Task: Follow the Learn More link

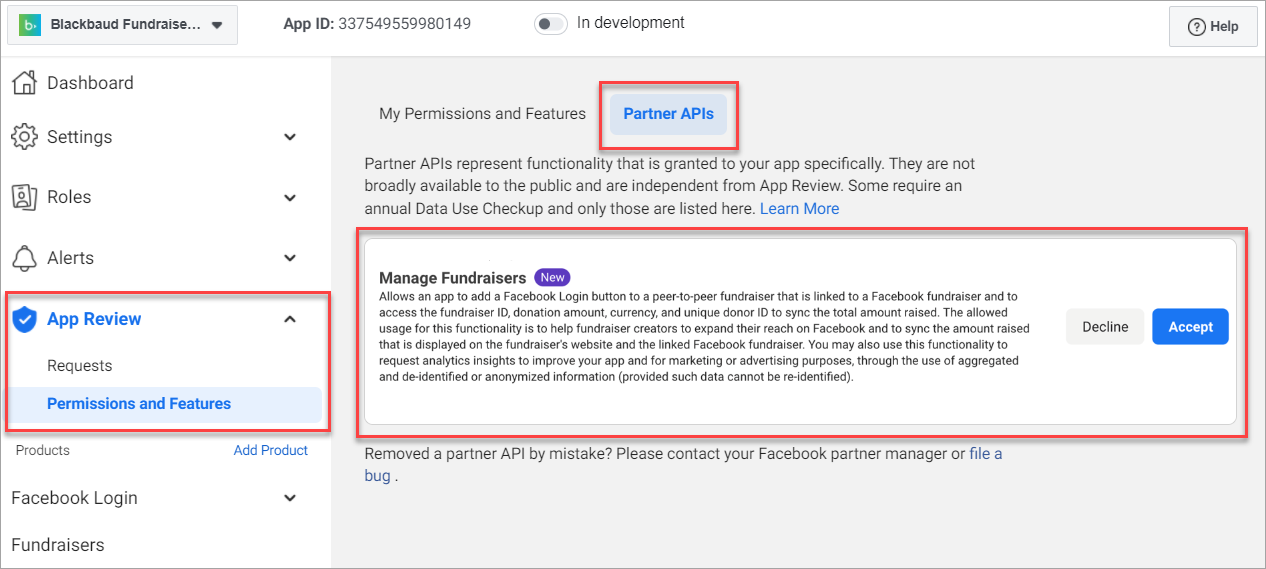Action: 799,209
